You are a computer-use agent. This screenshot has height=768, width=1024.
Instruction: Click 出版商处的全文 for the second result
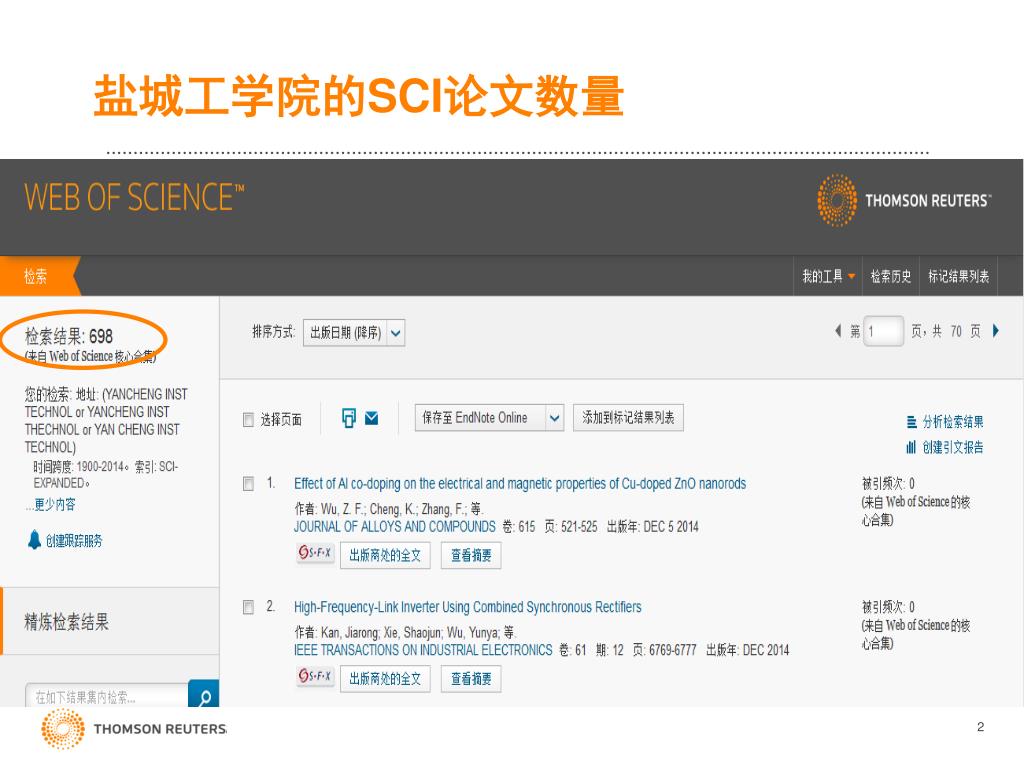(x=385, y=679)
